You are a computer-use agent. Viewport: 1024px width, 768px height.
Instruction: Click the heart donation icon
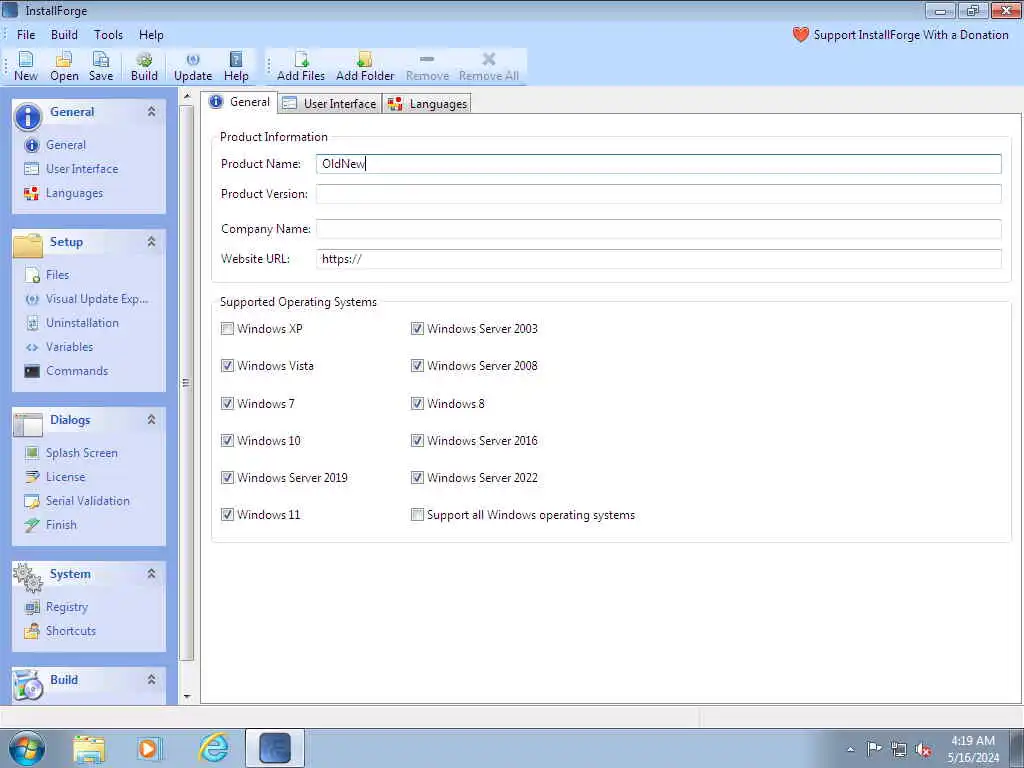click(x=801, y=35)
